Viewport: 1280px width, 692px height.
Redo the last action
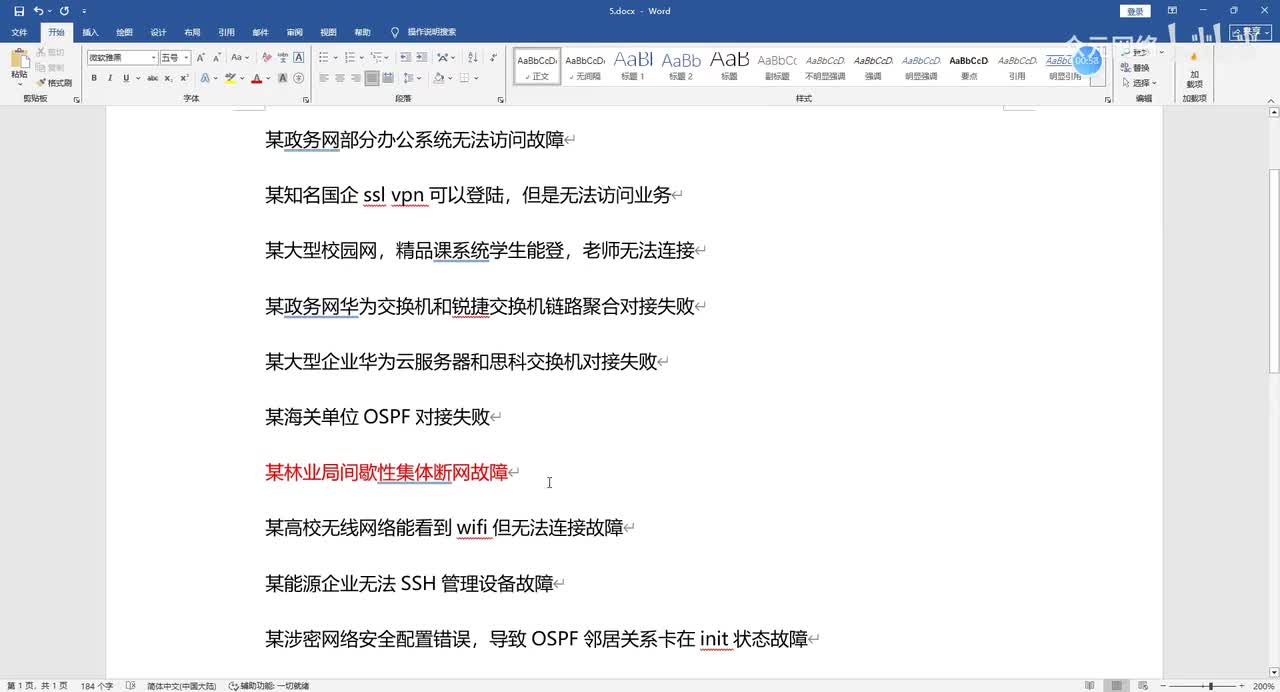65,11
